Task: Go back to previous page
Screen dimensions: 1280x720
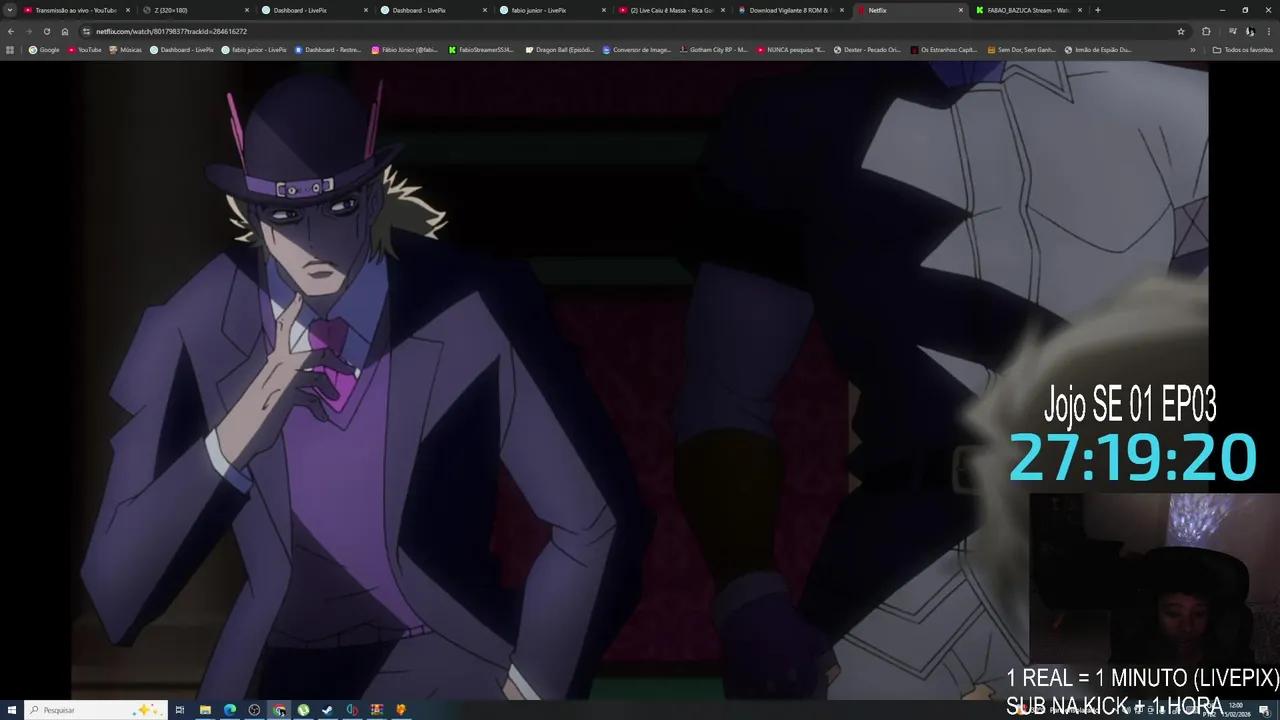Action: coord(11,31)
